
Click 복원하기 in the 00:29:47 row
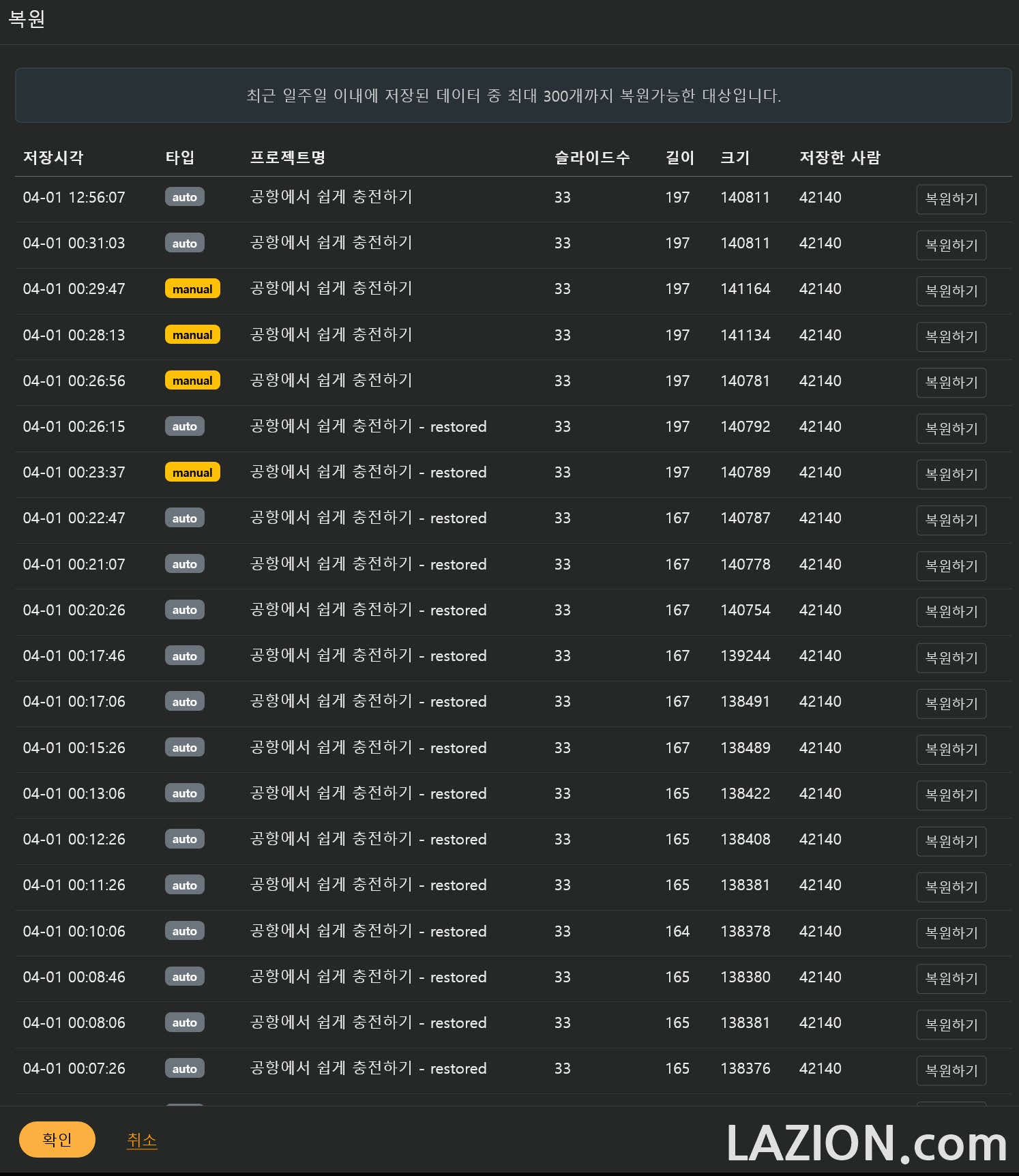[x=951, y=291]
